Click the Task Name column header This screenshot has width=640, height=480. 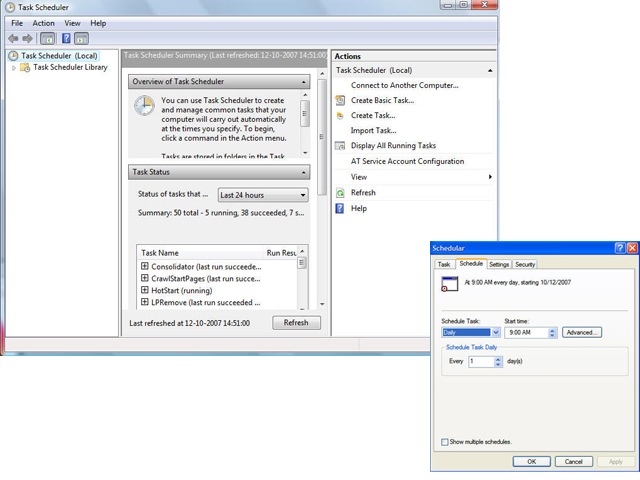pyautogui.click(x=201, y=253)
